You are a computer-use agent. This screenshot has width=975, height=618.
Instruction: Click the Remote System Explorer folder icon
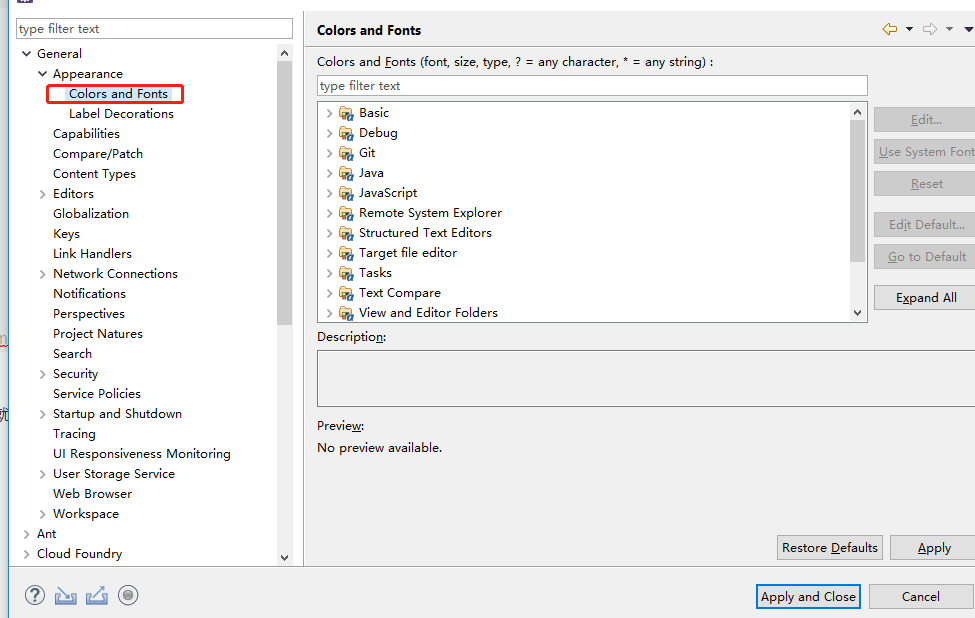(346, 213)
